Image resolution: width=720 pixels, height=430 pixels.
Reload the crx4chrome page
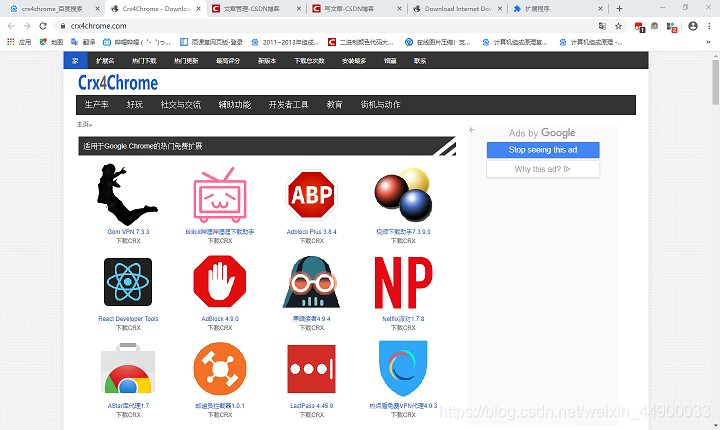pyautogui.click(x=43, y=26)
